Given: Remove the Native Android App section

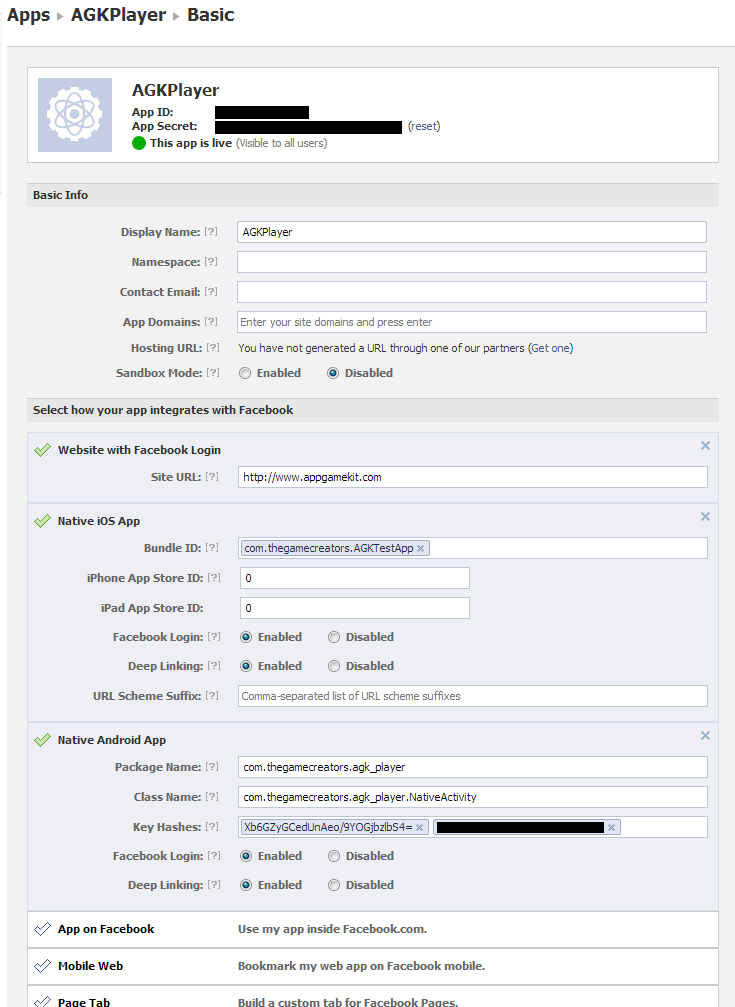Looking at the screenshot, I should click(705, 736).
